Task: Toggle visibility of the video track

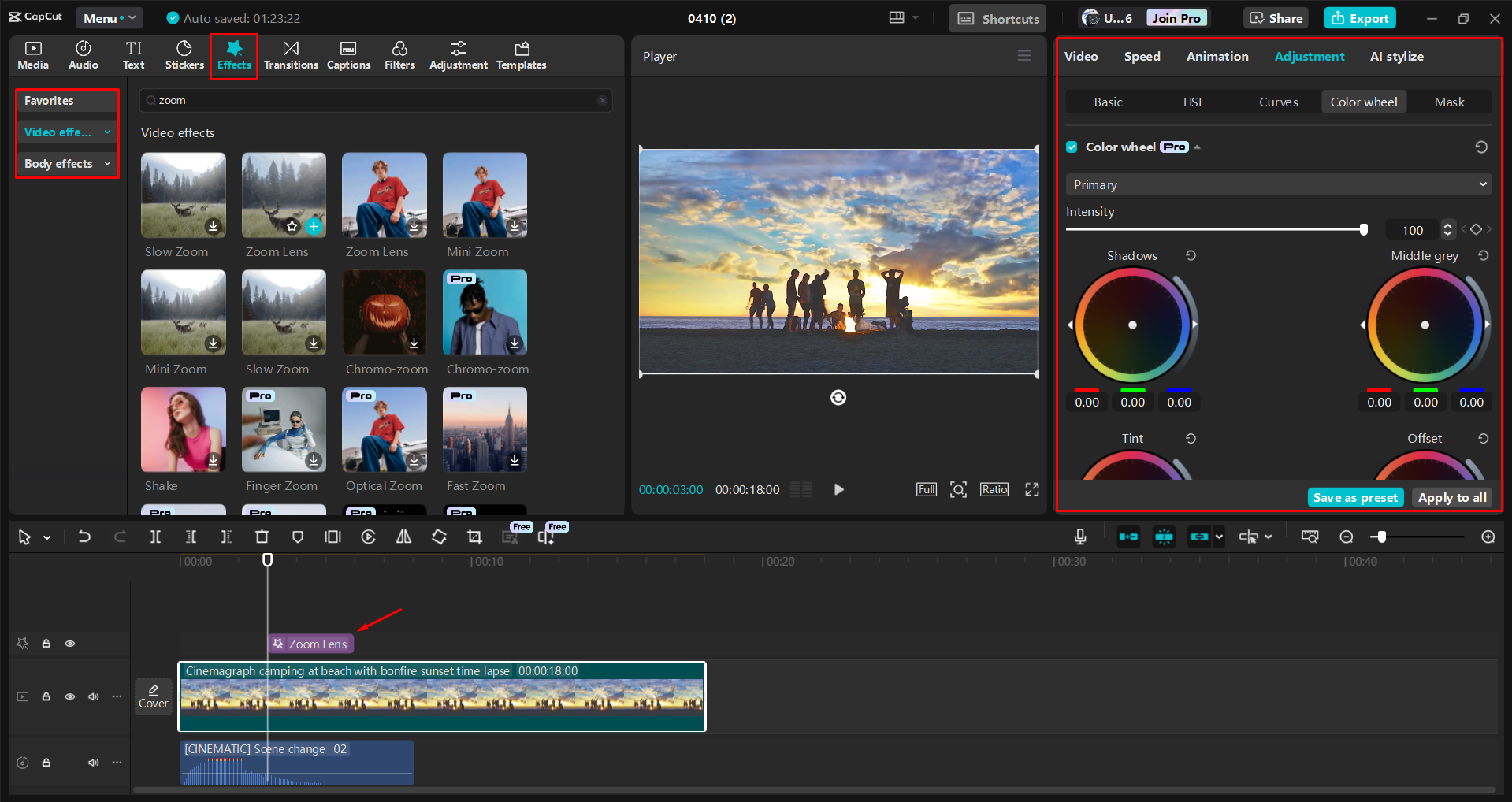Action: (x=69, y=696)
